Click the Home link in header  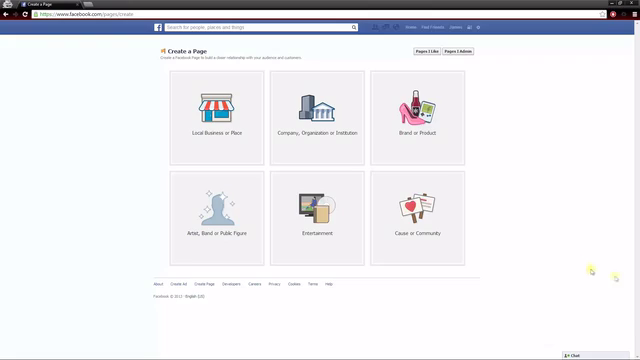point(411,27)
